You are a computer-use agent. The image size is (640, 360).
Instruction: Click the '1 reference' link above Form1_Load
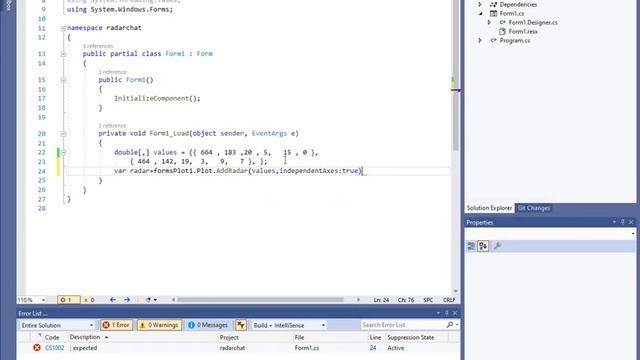tap(112, 125)
